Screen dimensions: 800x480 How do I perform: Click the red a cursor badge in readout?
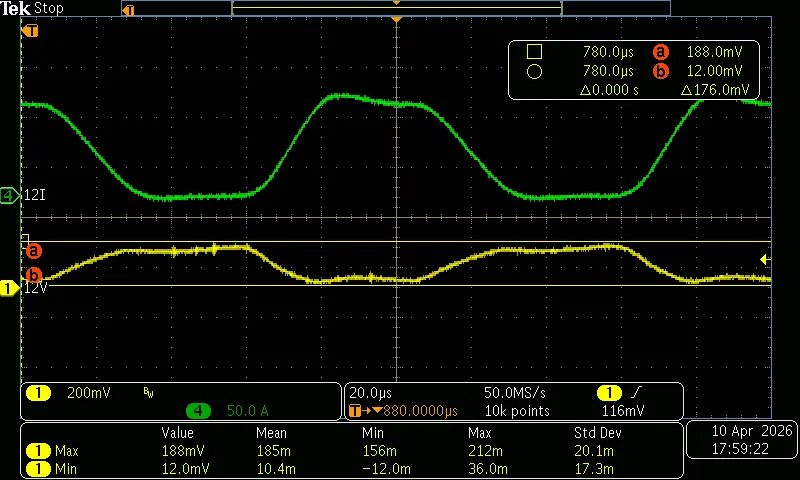[660, 52]
